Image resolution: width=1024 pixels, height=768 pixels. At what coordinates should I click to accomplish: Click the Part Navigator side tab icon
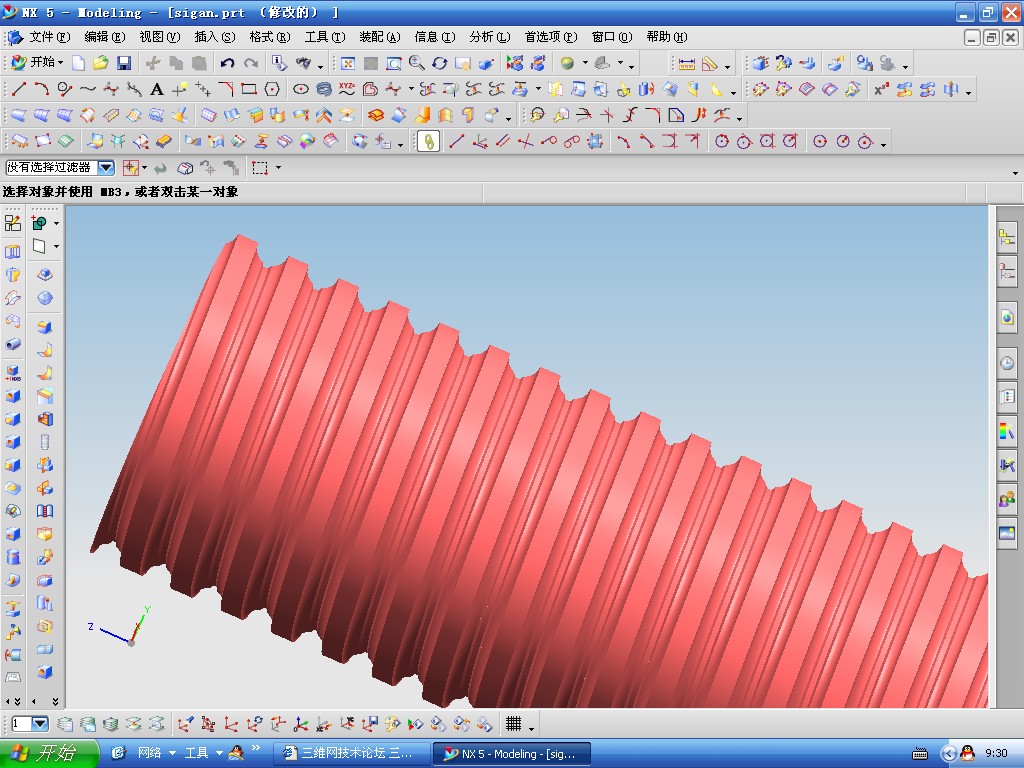pos(1007,270)
